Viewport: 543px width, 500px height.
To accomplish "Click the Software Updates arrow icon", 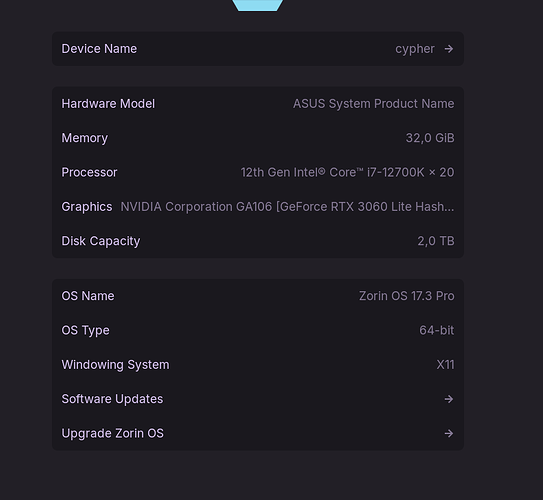I will coord(449,399).
